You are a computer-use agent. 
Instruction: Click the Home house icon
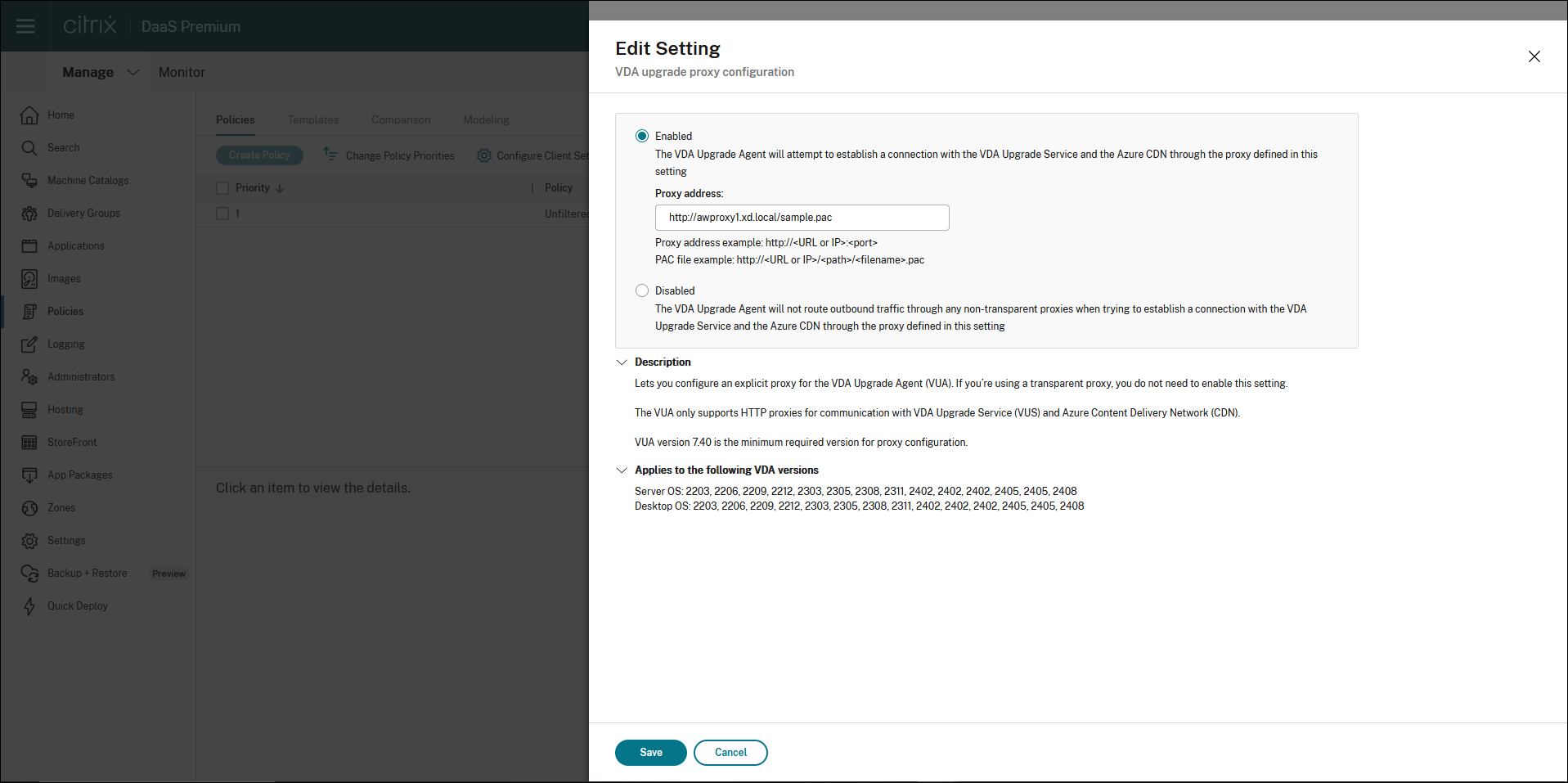click(29, 115)
